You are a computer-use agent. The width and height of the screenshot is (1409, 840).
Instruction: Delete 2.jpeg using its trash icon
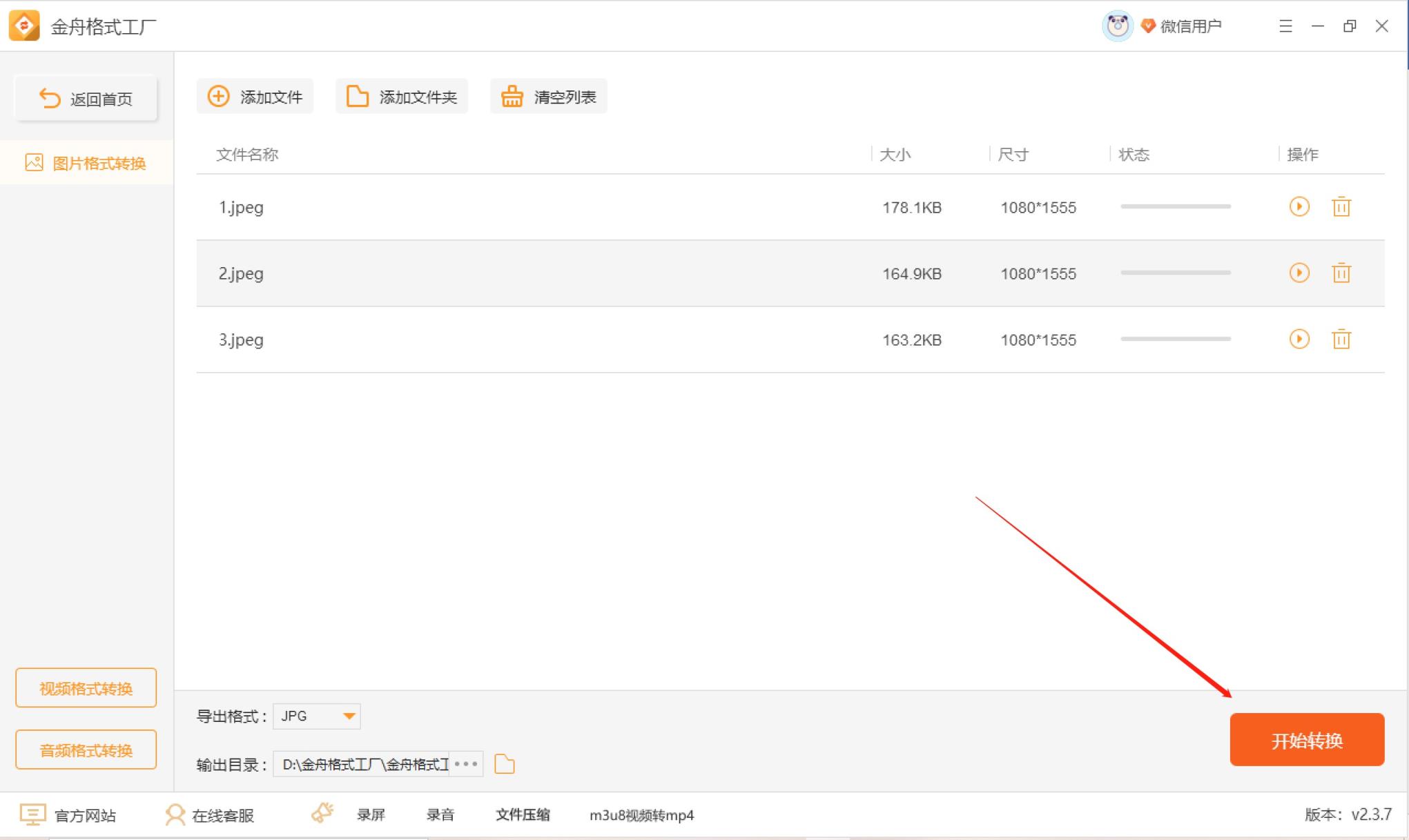tap(1341, 273)
